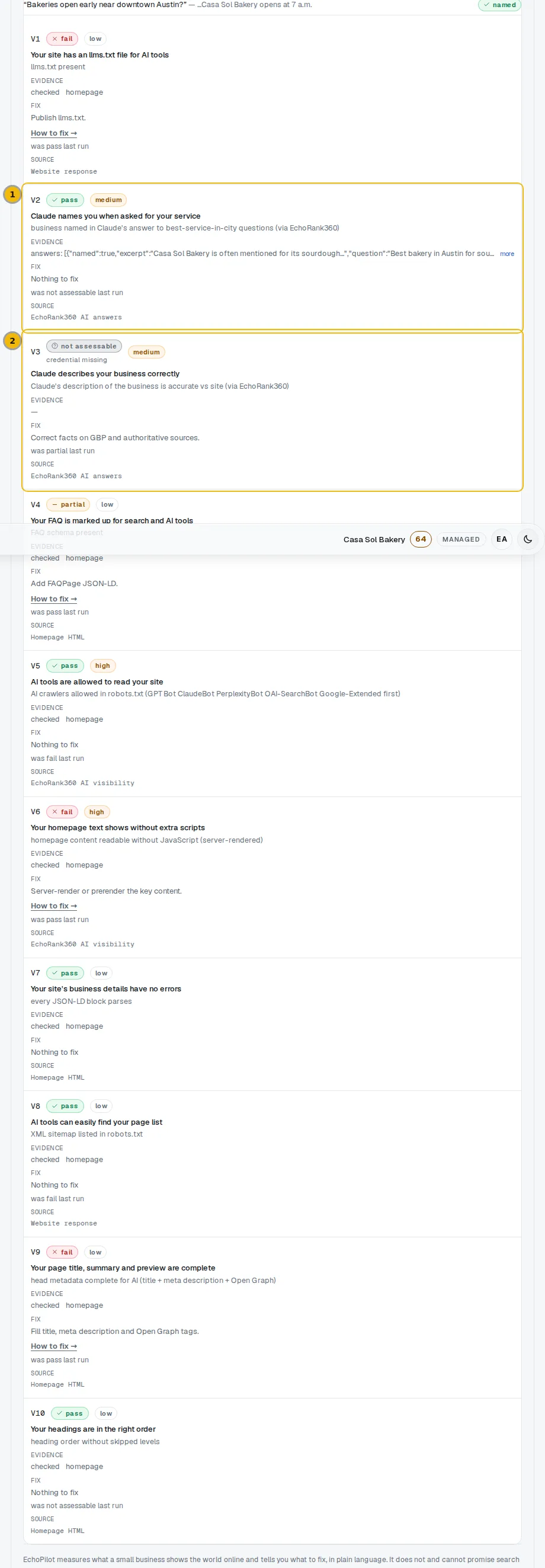Click the pass badge on check V10
This screenshot has height=1568, width=545.
point(70,1413)
